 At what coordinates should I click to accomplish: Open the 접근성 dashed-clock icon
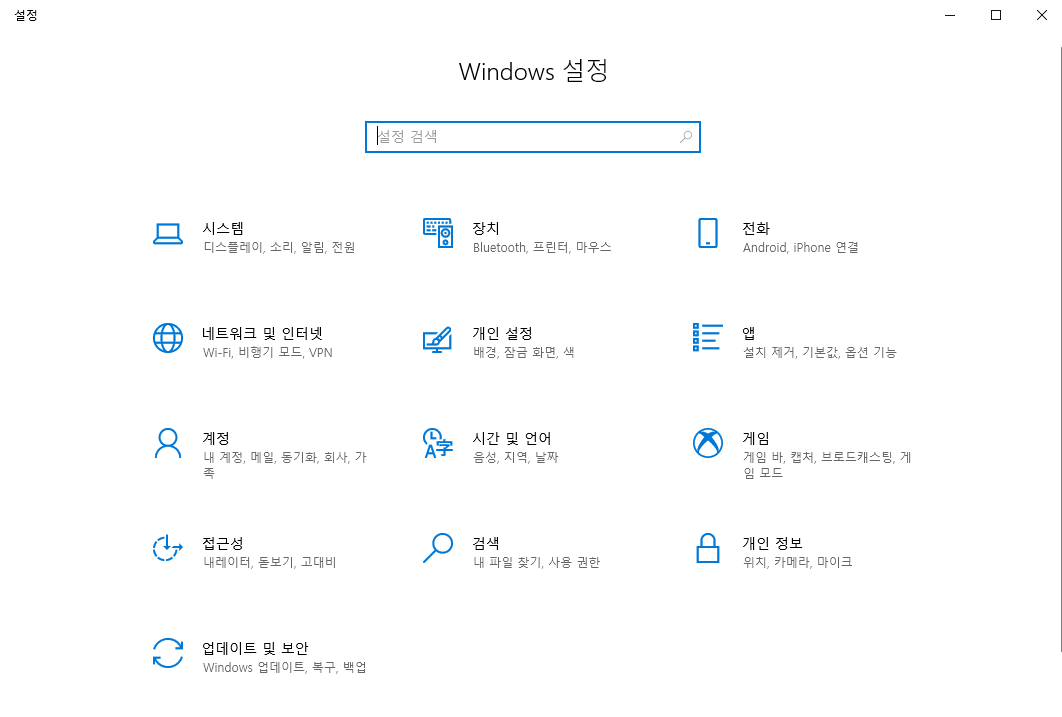pyautogui.click(x=167, y=548)
